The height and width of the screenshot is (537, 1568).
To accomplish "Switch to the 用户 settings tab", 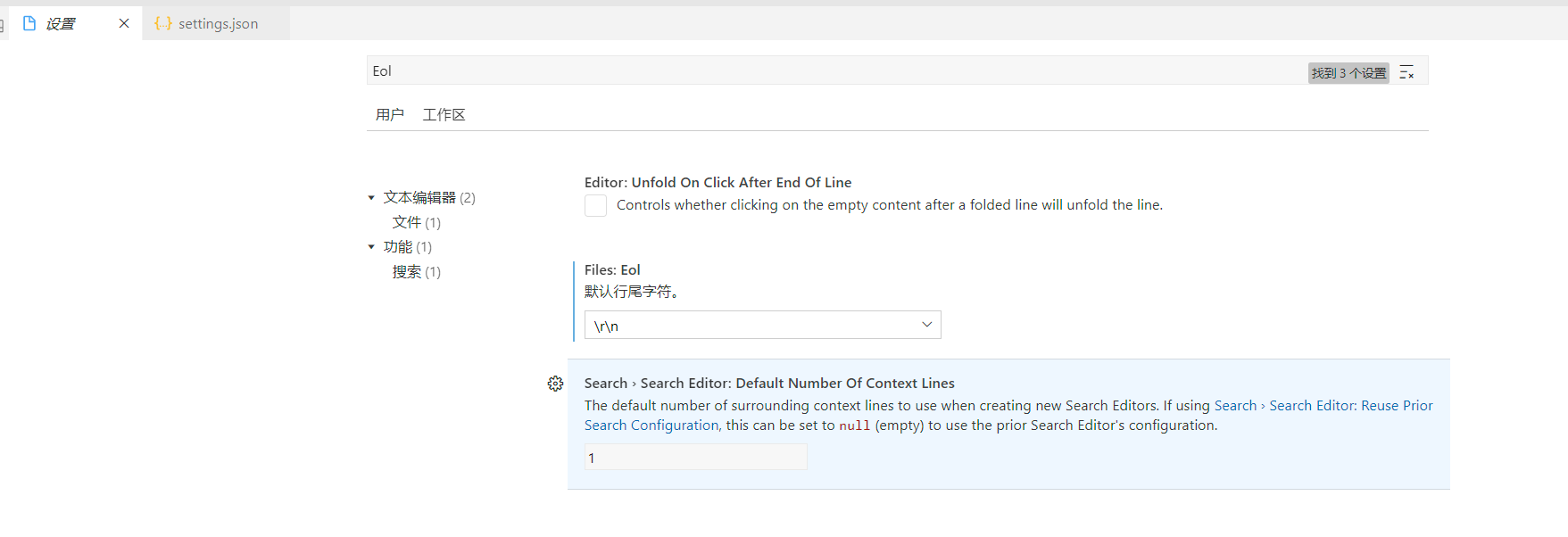I will pyautogui.click(x=389, y=114).
